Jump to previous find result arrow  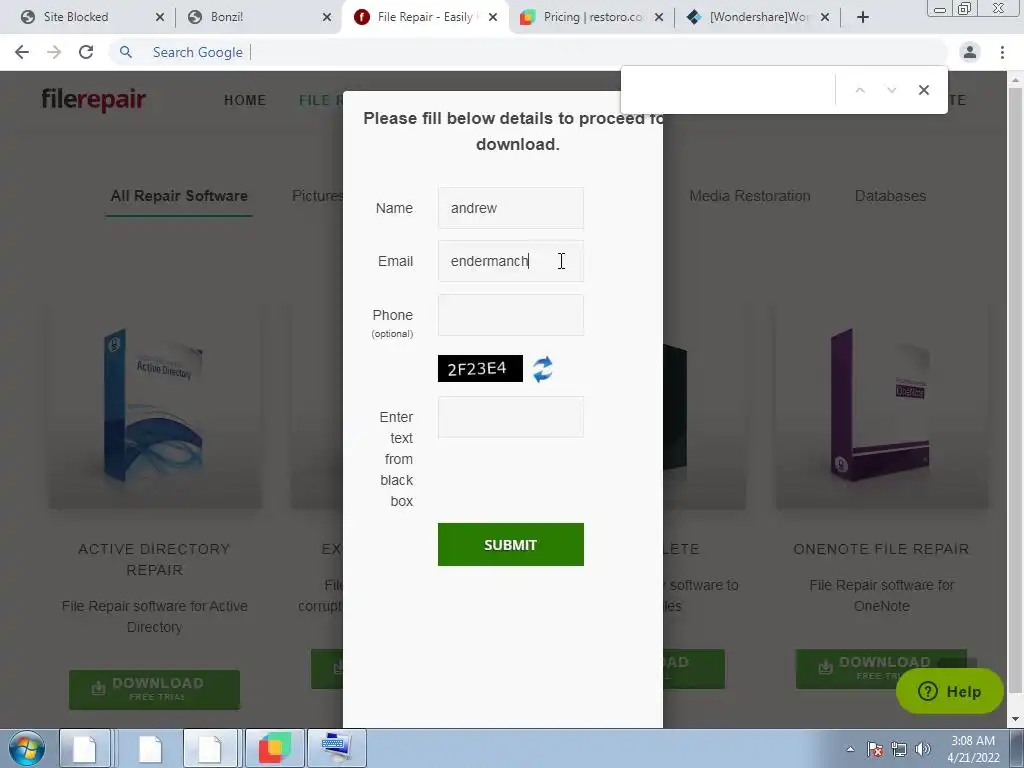coord(860,90)
